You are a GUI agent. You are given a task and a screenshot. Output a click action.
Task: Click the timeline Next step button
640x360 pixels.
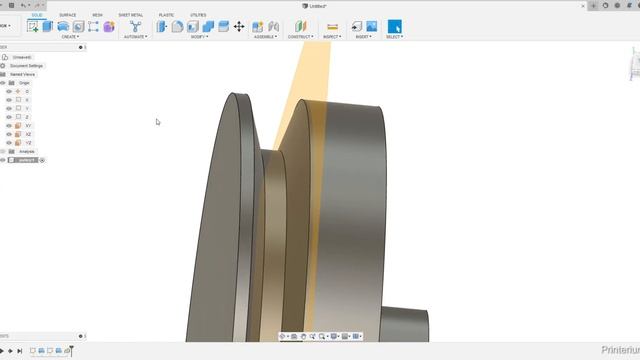coord(10,351)
